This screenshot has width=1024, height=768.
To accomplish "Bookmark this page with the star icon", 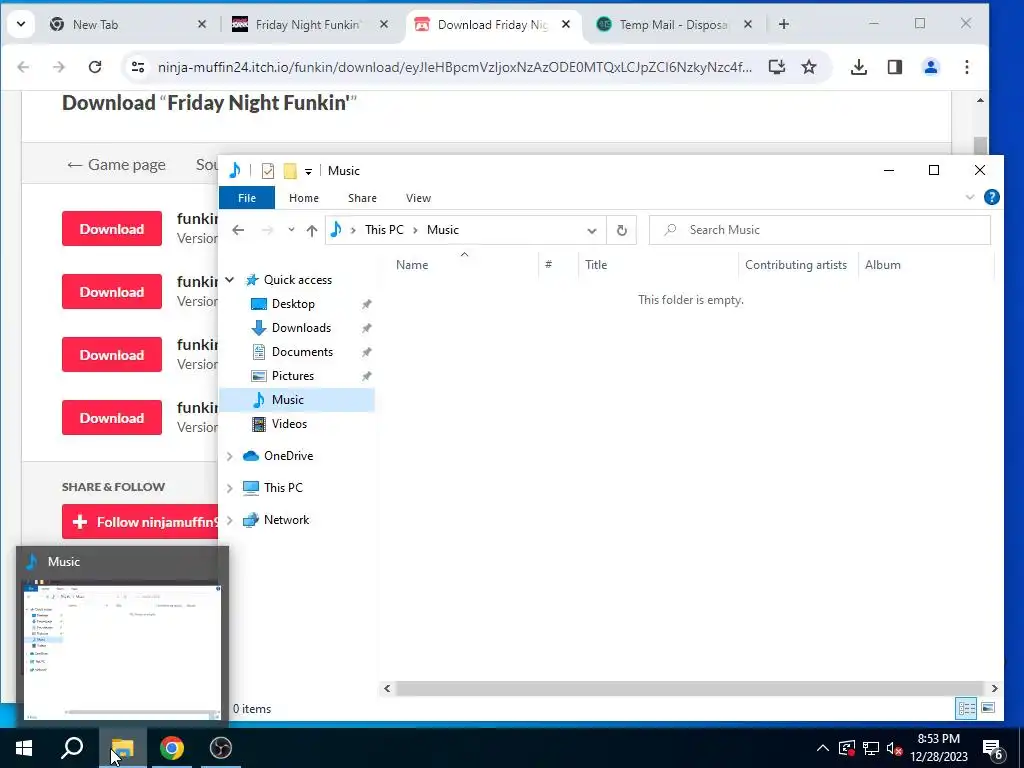I will (809, 67).
